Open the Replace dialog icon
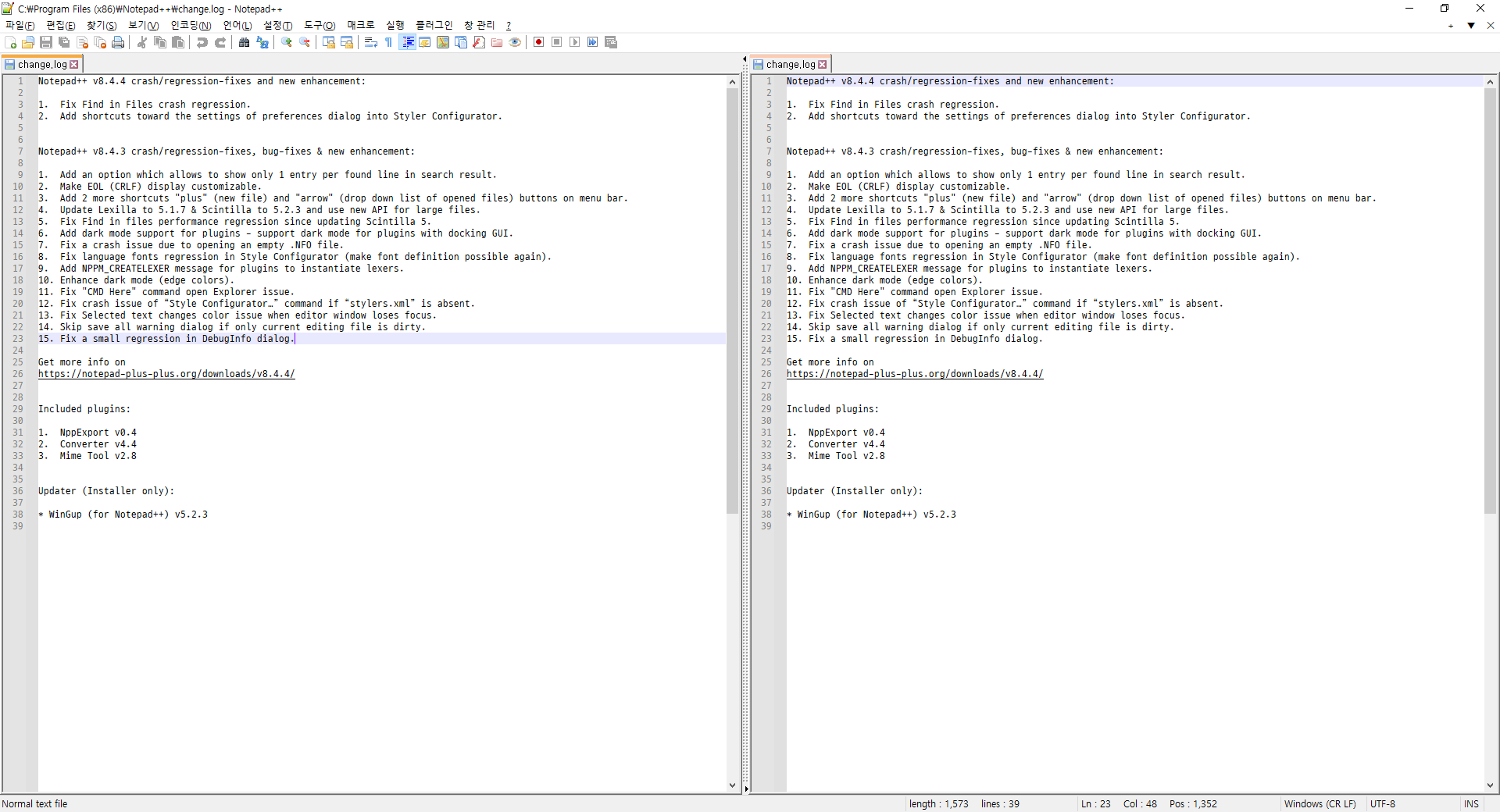Image resolution: width=1500 pixels, height=812 pixels. [262, 42]
